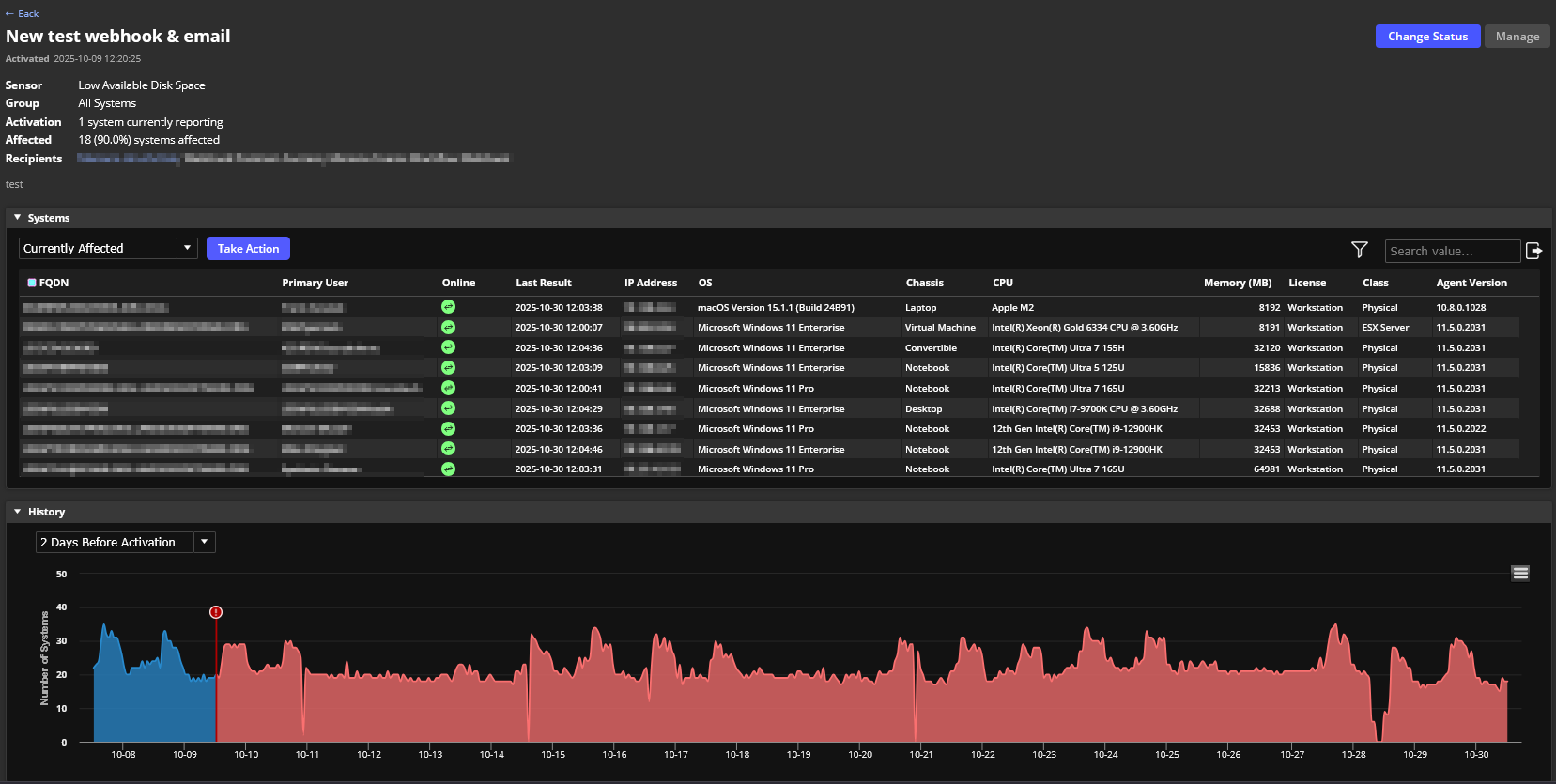
Task: Toggle the select-all checkbox next to FQDN
Action: pyautogui.click(x=32, y=283)
